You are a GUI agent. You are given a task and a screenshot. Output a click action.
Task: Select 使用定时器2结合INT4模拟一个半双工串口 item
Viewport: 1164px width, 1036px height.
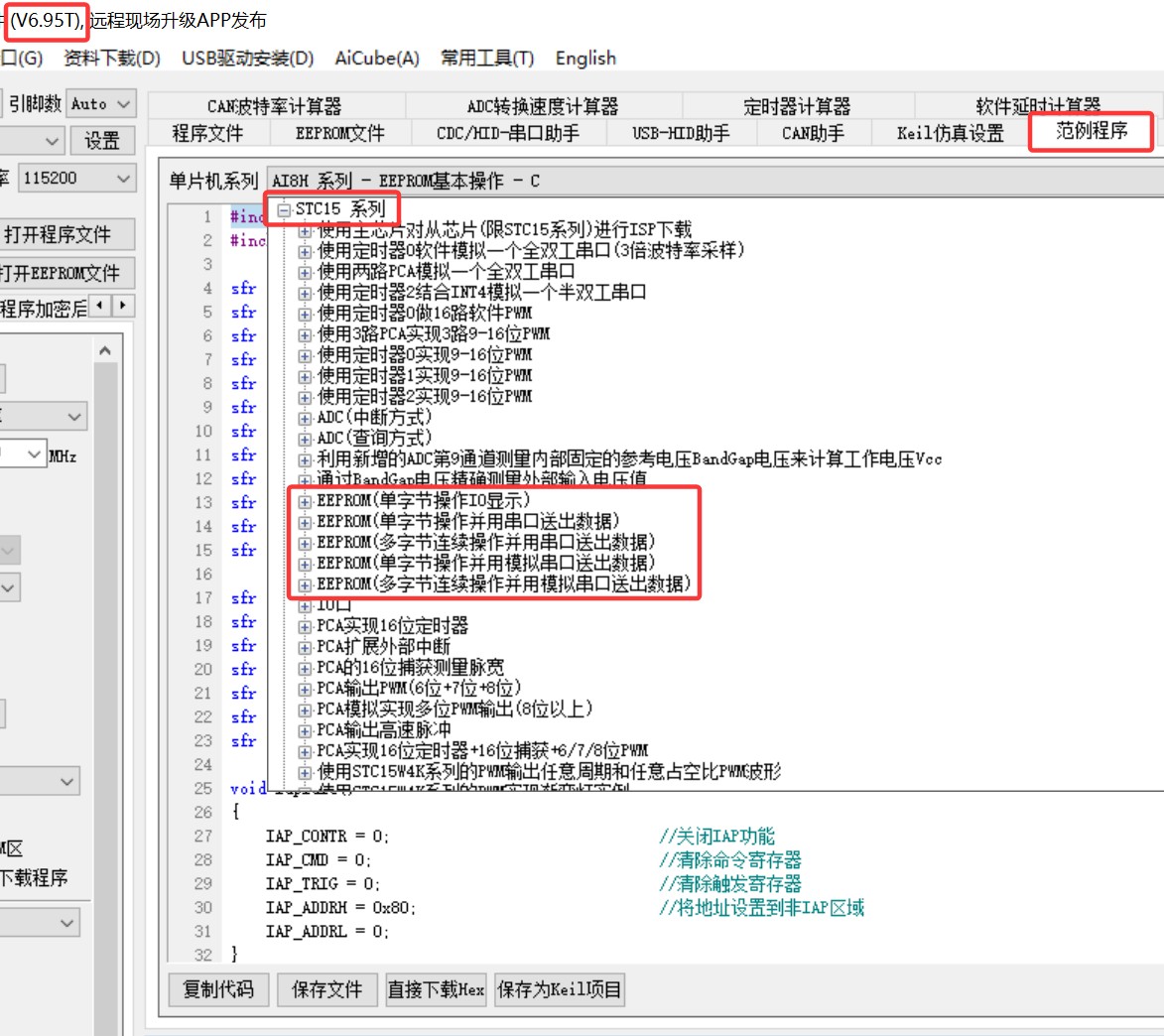point(481,293)
